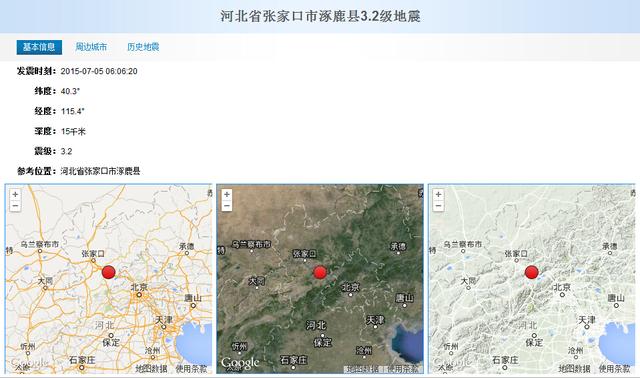Open the 周边城市 tab
Screen dimensions: 640x378
[x=91, y=47]
